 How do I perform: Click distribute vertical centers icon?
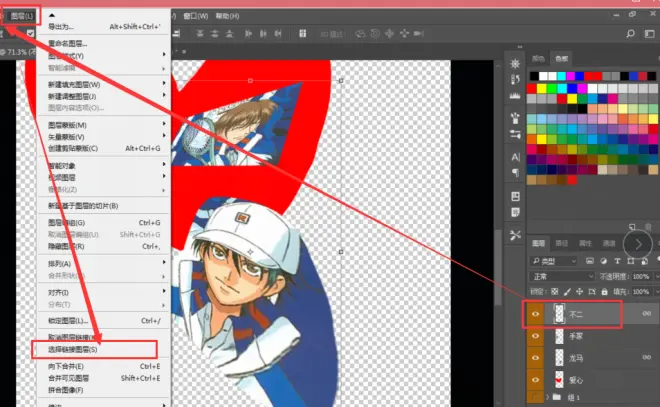point(215,34)
